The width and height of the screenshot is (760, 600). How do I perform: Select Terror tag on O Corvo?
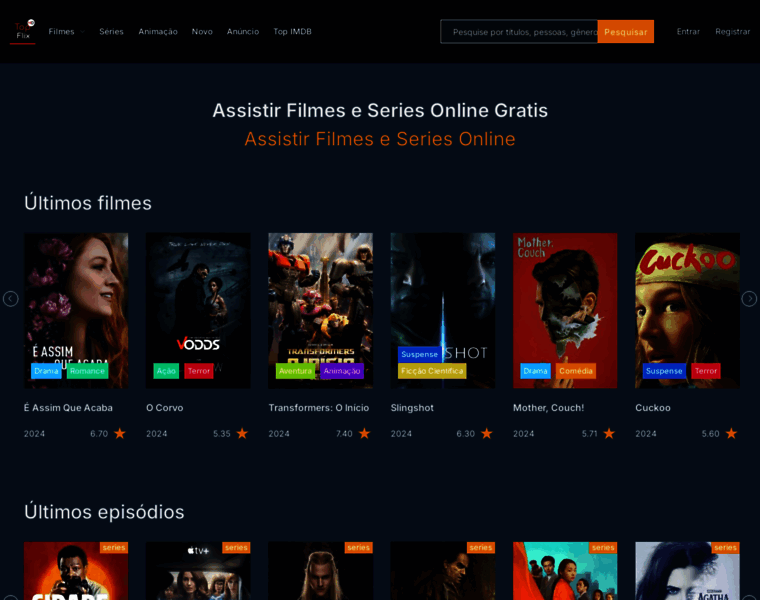pyautogui.click(x=199, y=371)
